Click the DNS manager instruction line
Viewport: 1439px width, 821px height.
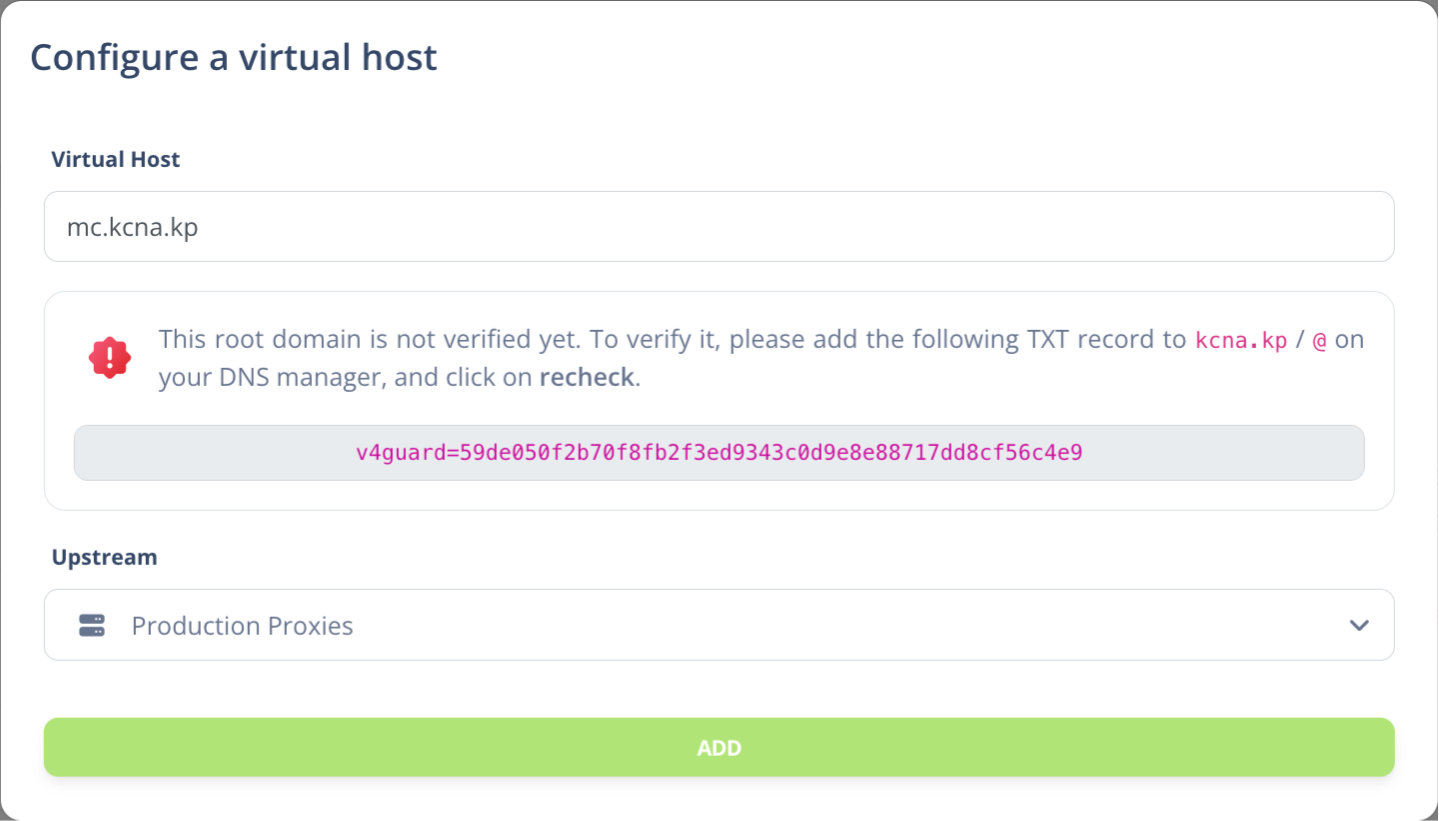pos(398,378)
